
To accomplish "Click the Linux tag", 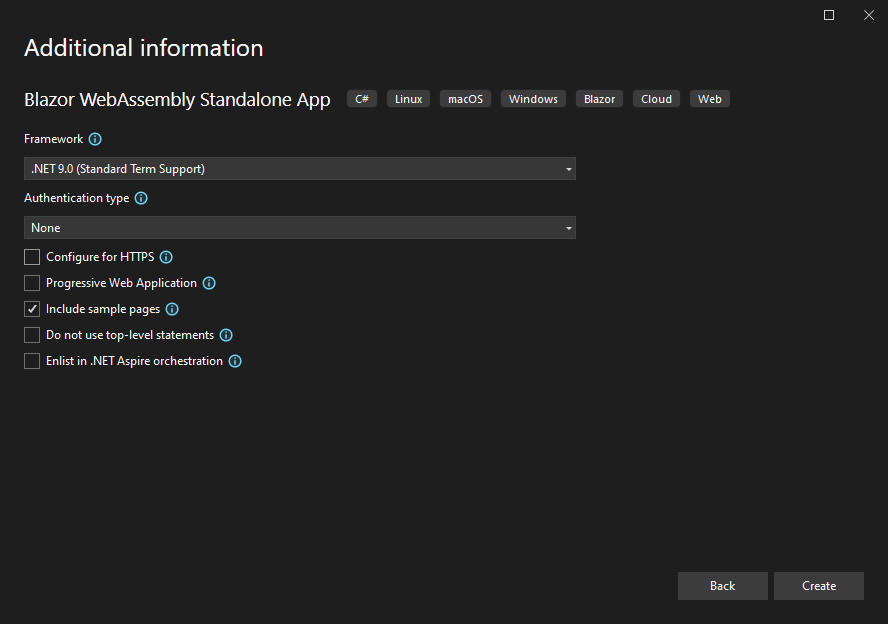I will coord(408,99).
